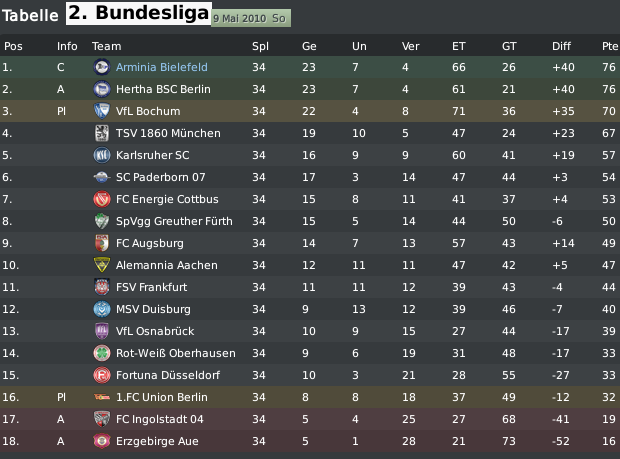Image resolution: width=620 pixels, height=459 pixels.
Task: Click the TSV 1860 München crest icon
Action: (102, 133)
